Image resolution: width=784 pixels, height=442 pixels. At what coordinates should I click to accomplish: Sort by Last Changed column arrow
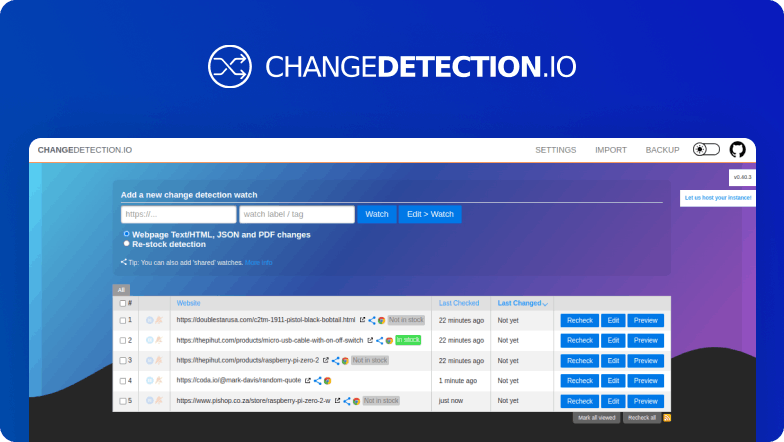click(x=545, y=303)
